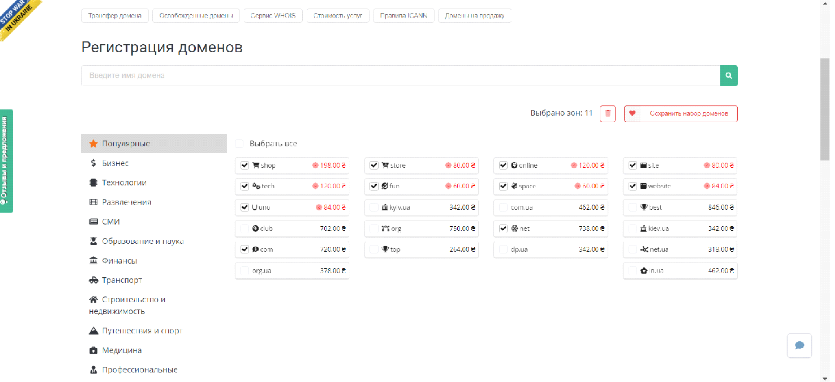Click the globe icon beside online
835x382 pixels.
pos(514,166)
